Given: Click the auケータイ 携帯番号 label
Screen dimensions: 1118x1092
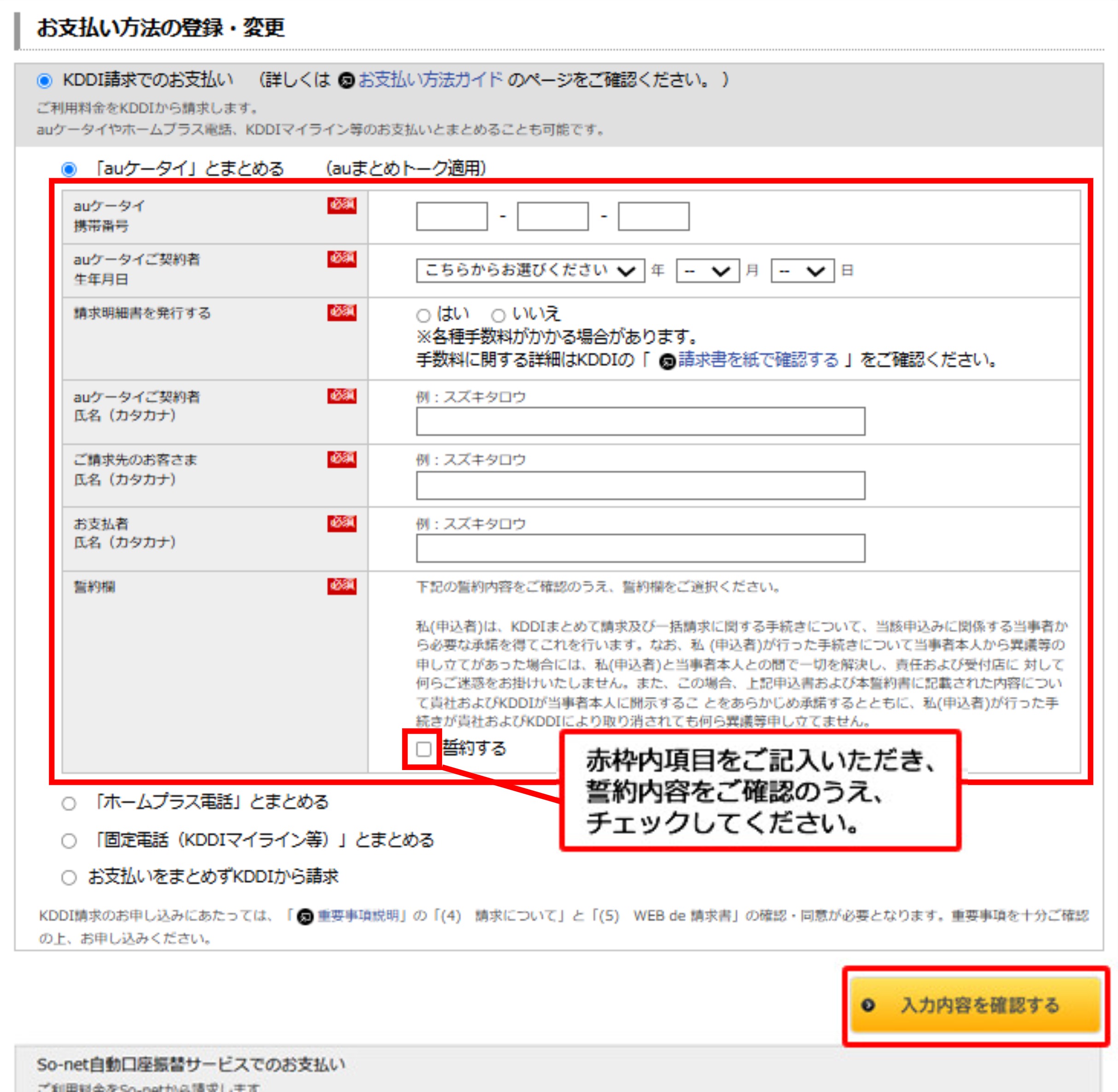Looking at the screenshot, I should coord(109,216).
